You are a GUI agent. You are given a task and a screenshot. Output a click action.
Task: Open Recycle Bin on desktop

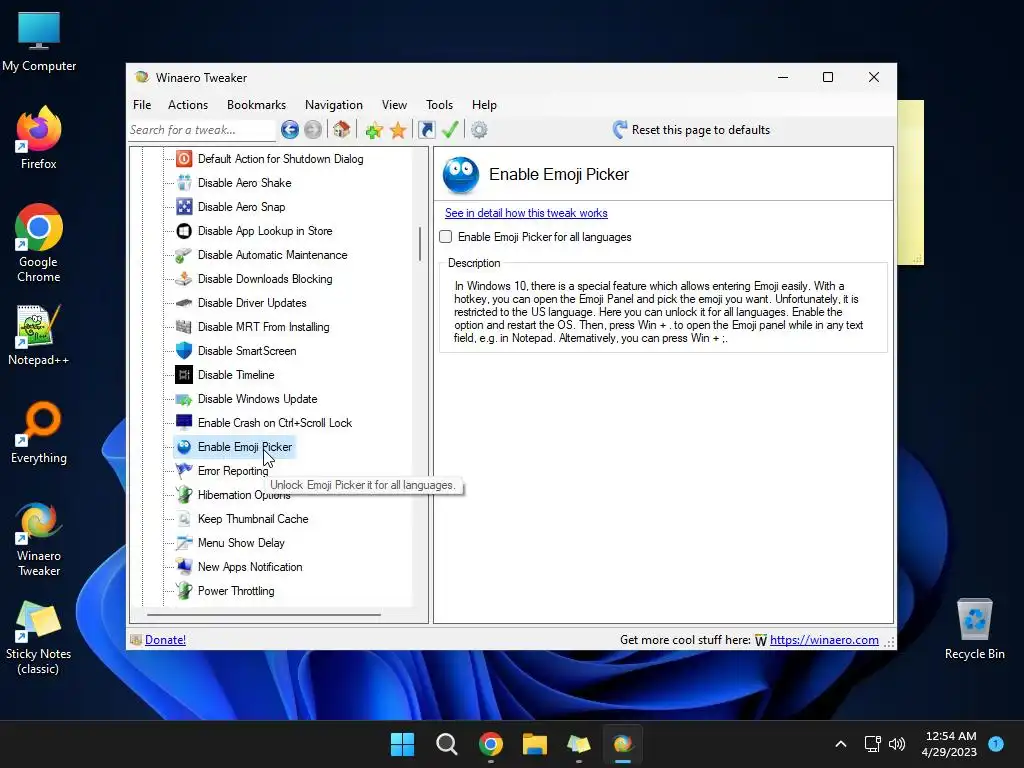[x=974, y=629]
